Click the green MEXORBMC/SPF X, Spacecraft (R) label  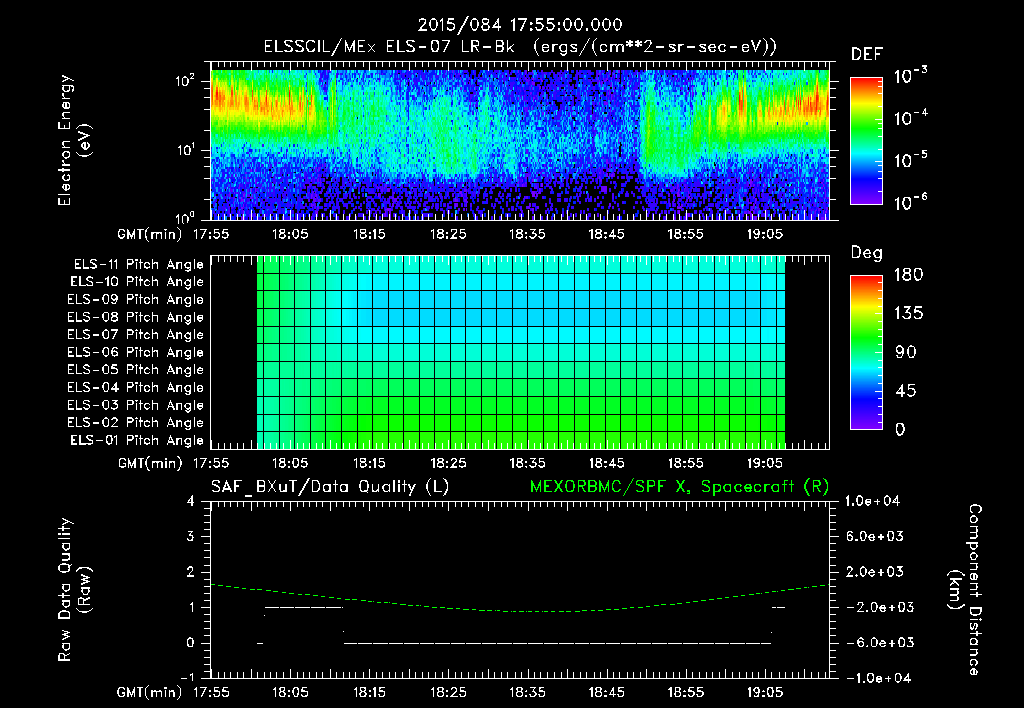(x=679, y=487)
